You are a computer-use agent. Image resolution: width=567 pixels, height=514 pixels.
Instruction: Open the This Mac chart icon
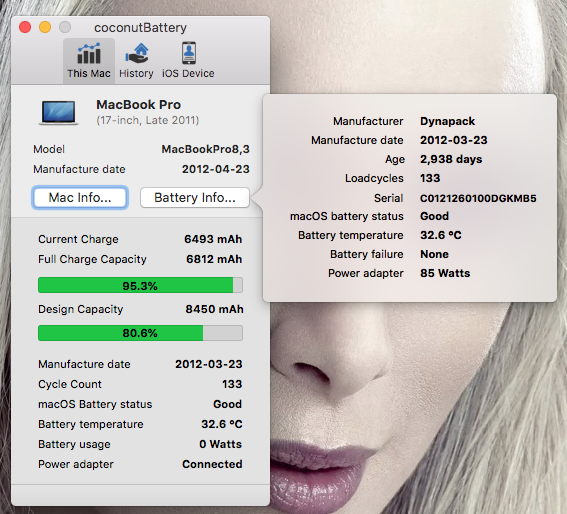89,54
